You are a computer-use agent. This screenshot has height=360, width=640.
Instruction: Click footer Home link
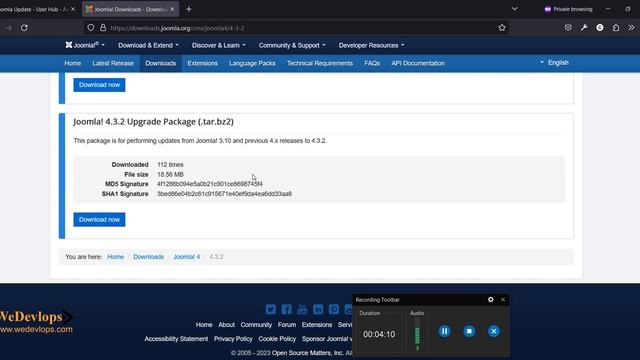pos(204,325)
